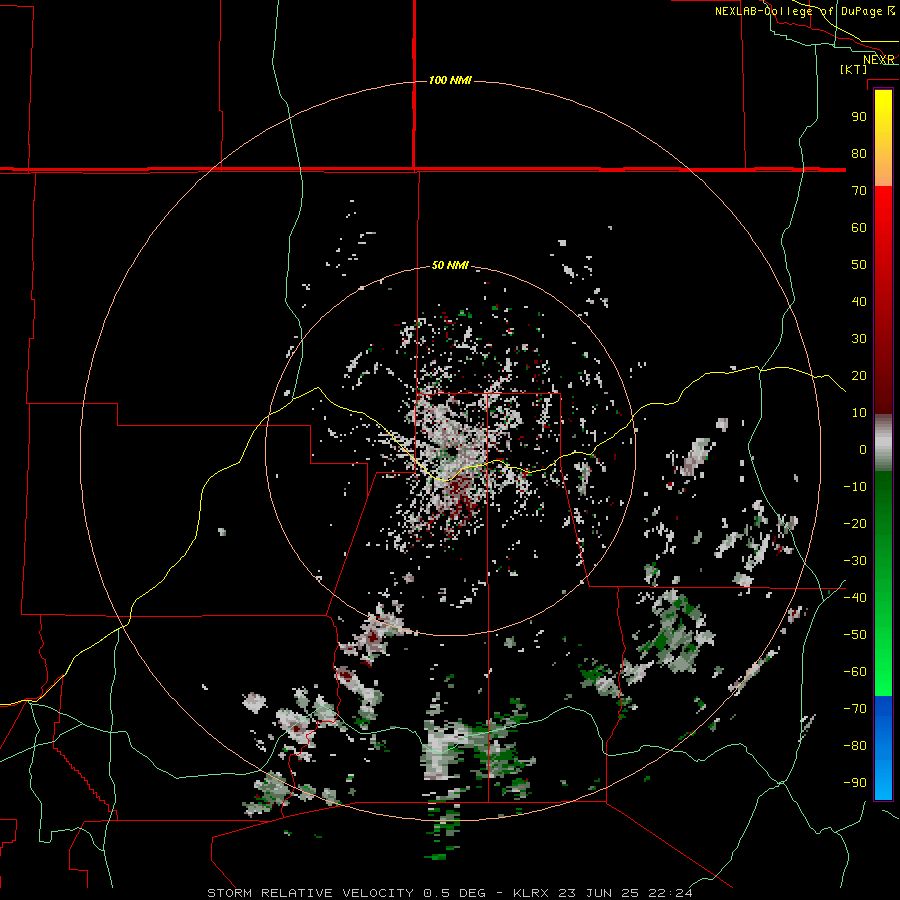Click the -10 scale label
Image resolution: width=900 pixels, height=900 pixels.
[x=855, y=487]
